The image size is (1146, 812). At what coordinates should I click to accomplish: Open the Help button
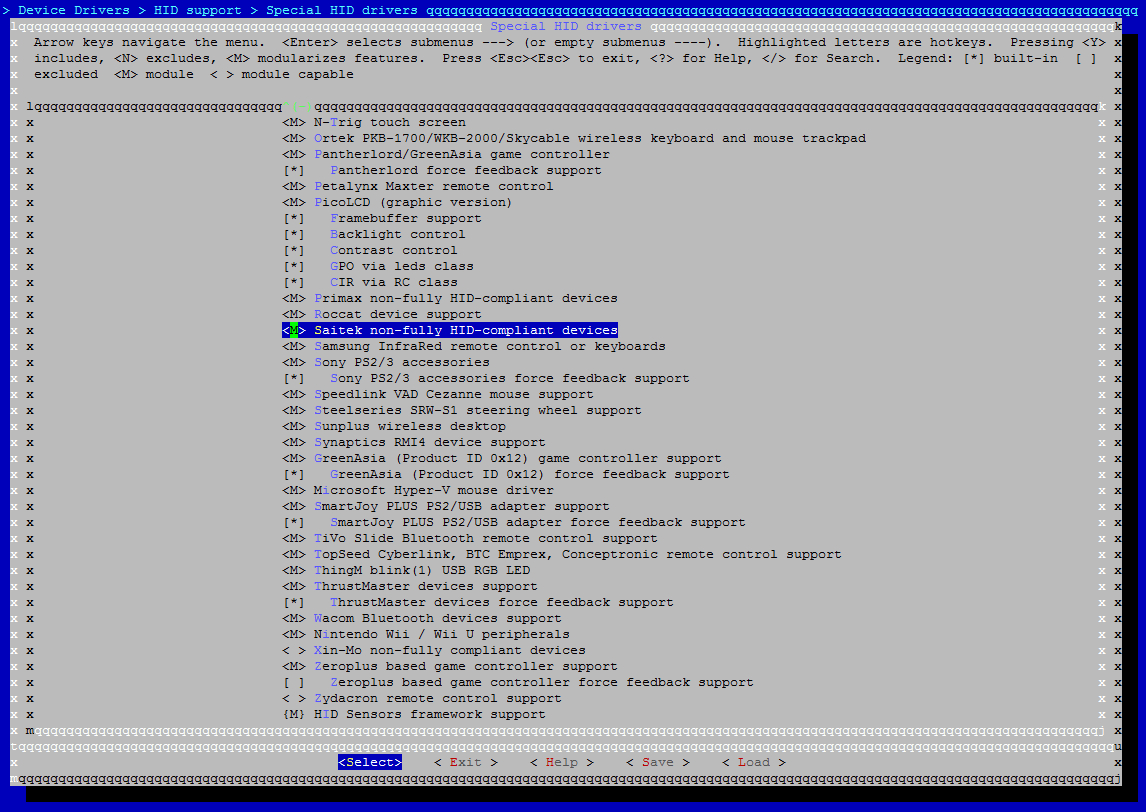pyautogui.click(x=561, y=762)
